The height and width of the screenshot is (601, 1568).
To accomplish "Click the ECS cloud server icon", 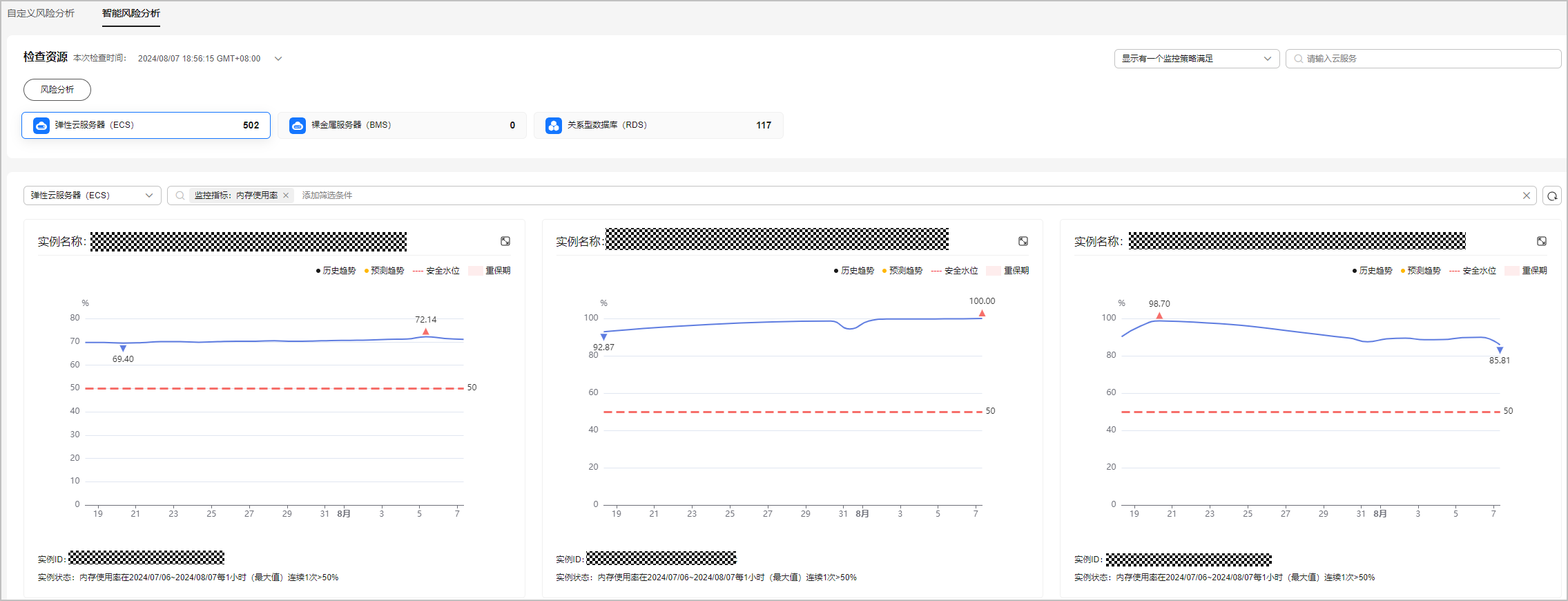I will point(41,125).
